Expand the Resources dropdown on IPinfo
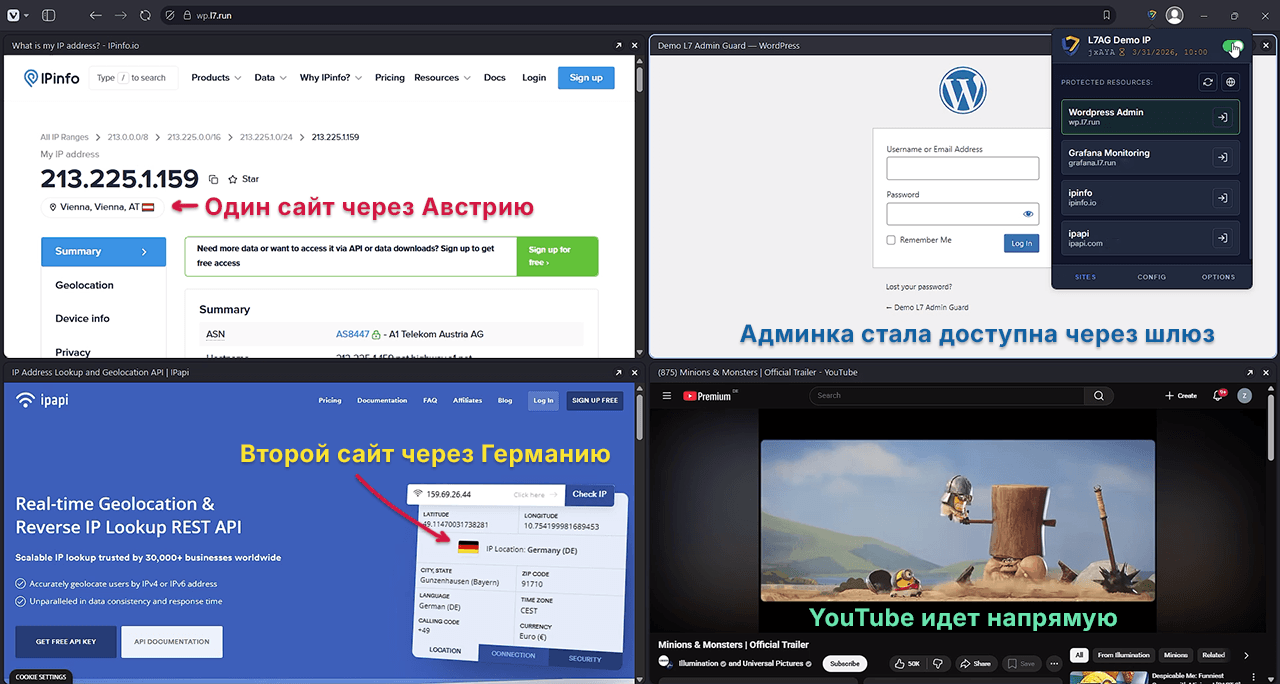1280x684 pixels. tap(442, 78)
